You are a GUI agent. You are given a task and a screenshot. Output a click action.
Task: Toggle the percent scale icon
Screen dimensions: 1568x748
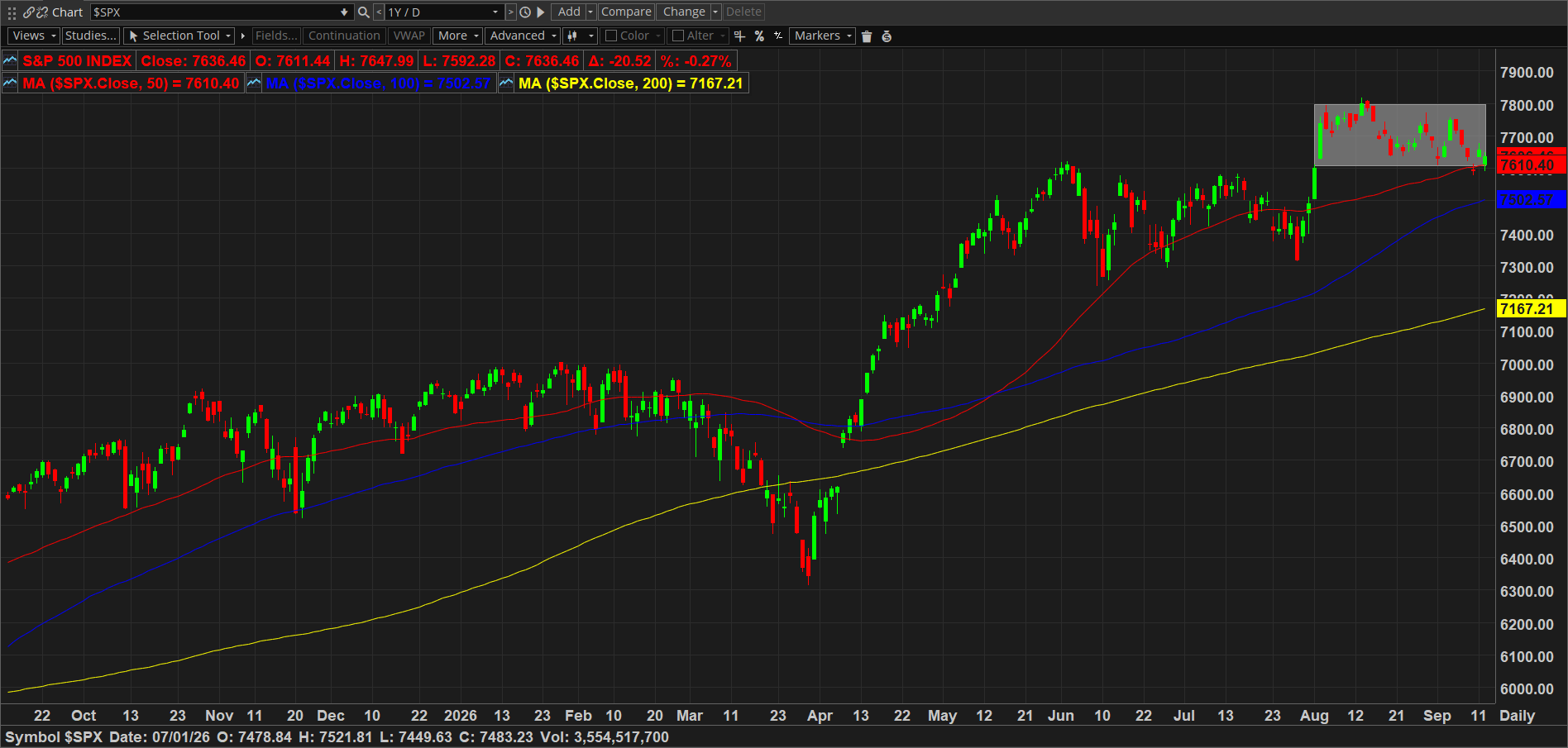759,36
